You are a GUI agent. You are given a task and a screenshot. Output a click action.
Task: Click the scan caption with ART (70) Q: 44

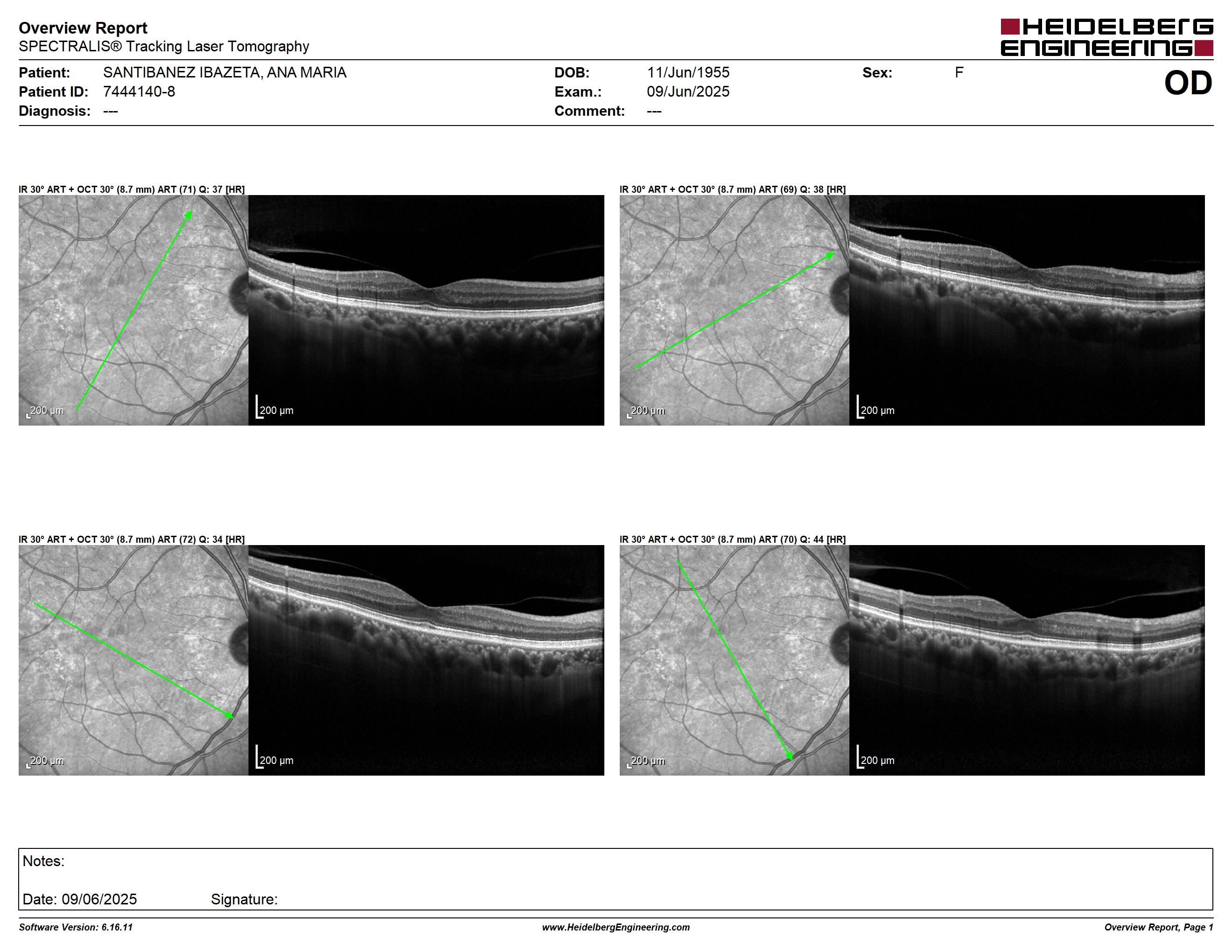(732, 539)
